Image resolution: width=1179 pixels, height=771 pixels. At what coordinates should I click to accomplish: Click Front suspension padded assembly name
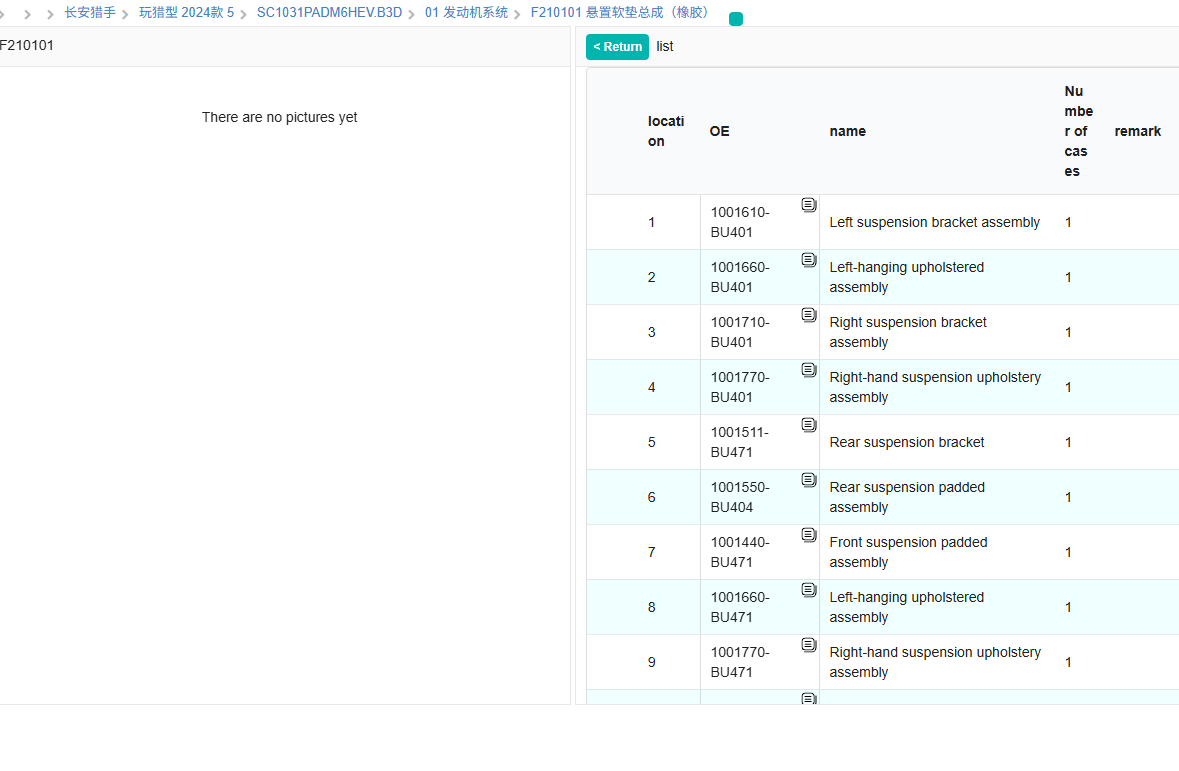pos(908,551)
